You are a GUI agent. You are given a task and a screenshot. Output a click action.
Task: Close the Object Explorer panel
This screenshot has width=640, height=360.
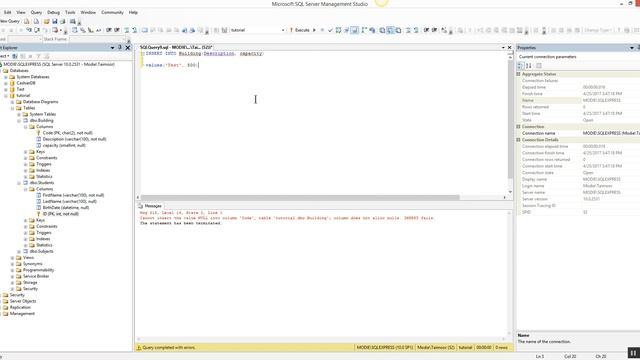click(128, 48)
